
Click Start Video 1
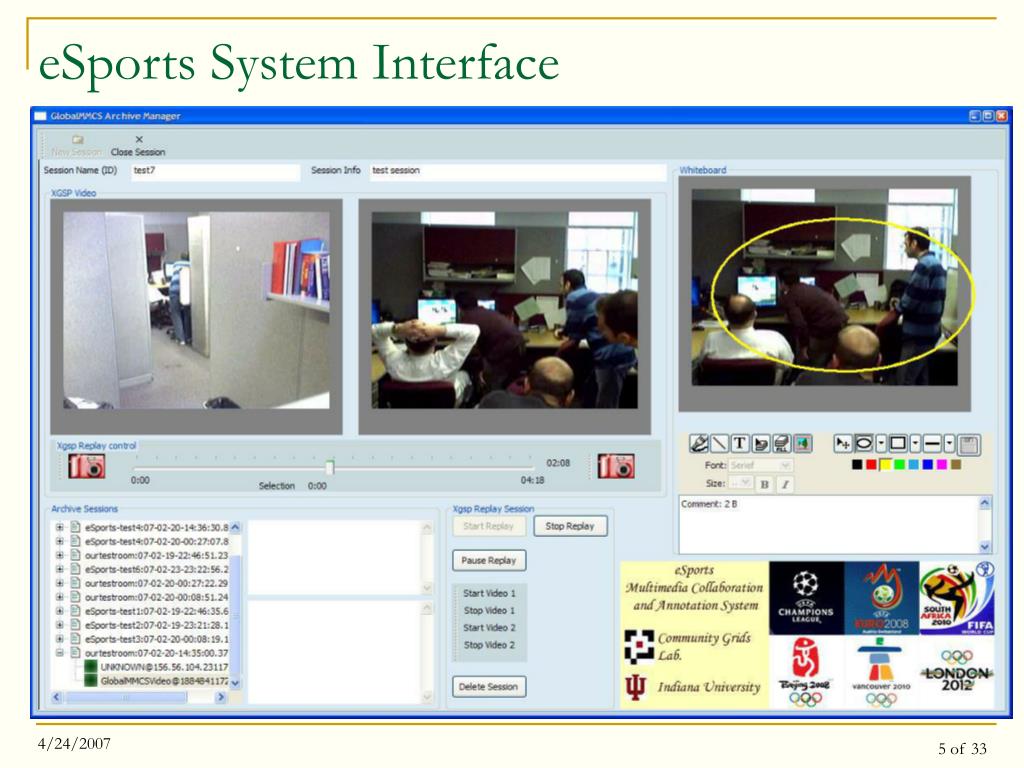pos(489,593)
